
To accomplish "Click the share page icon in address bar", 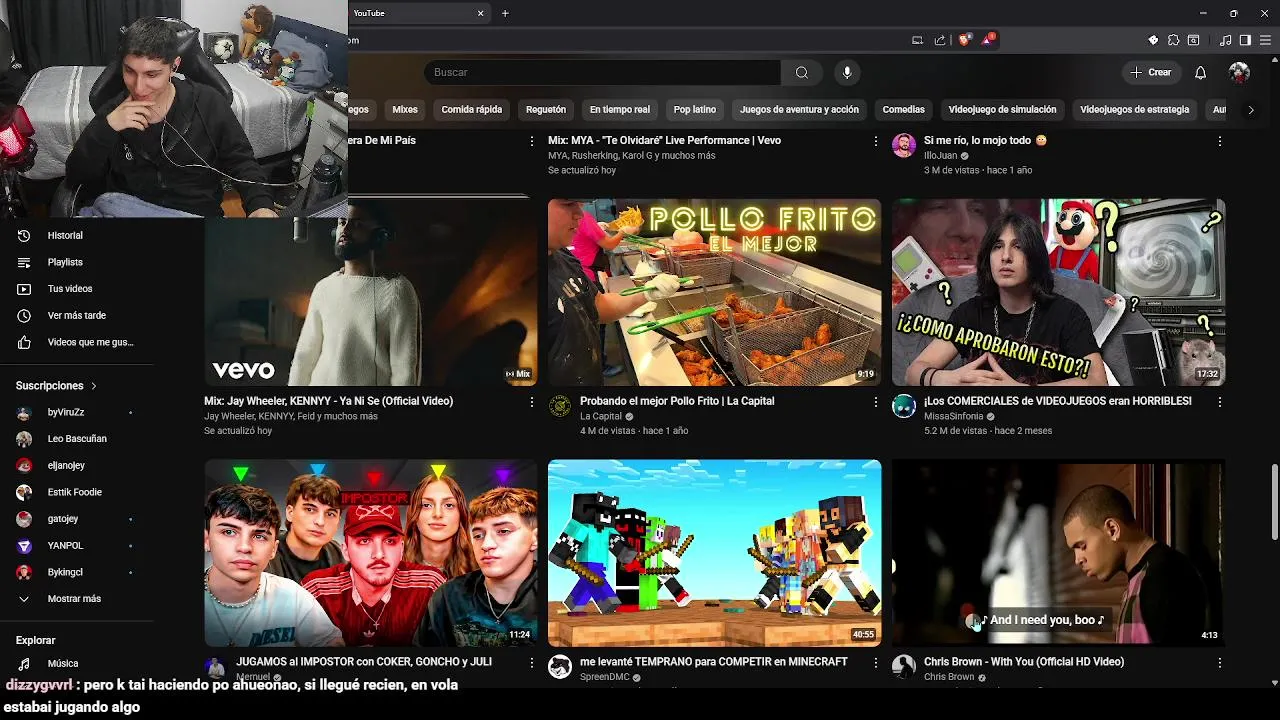I will pyautogui.click(x=940, y=40).
